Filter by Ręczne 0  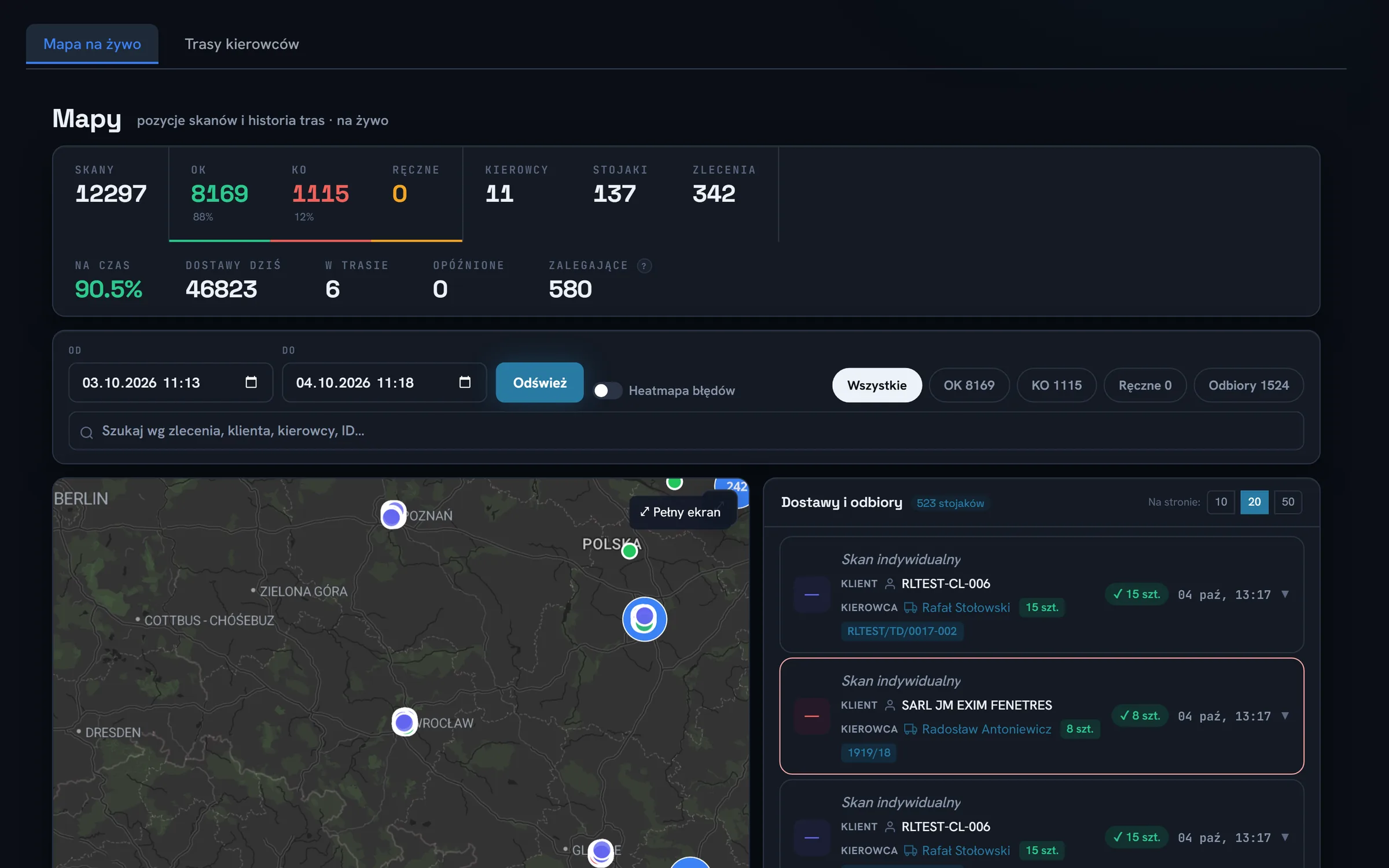click(x=1145, y=385)
